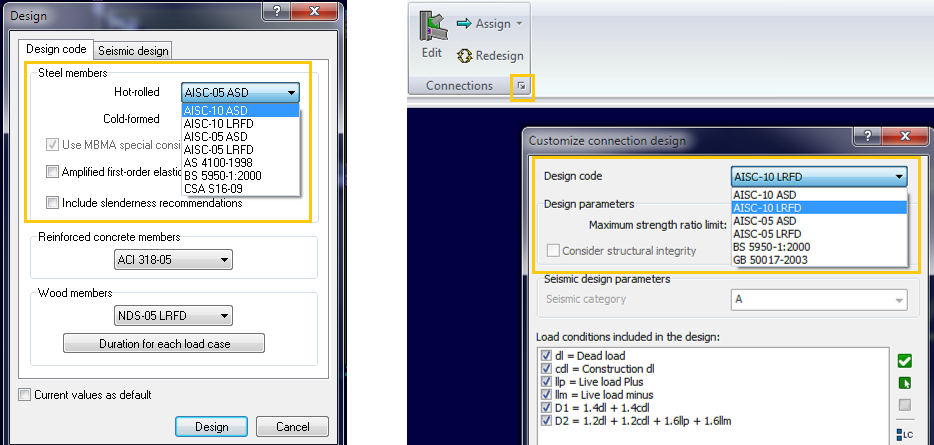Choose AS 4100-1998 steel code
This screenshot has height=445, width=934.
coord(241,163)
